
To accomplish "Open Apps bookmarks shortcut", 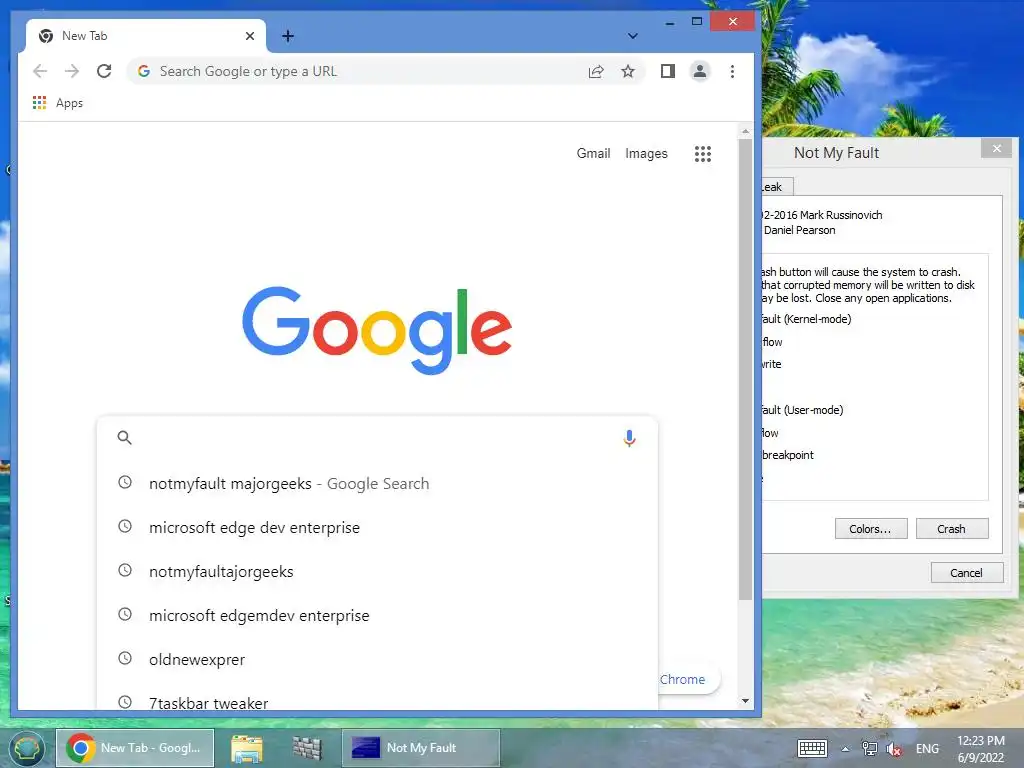I will pyautogui.click(x=57, y=103).
